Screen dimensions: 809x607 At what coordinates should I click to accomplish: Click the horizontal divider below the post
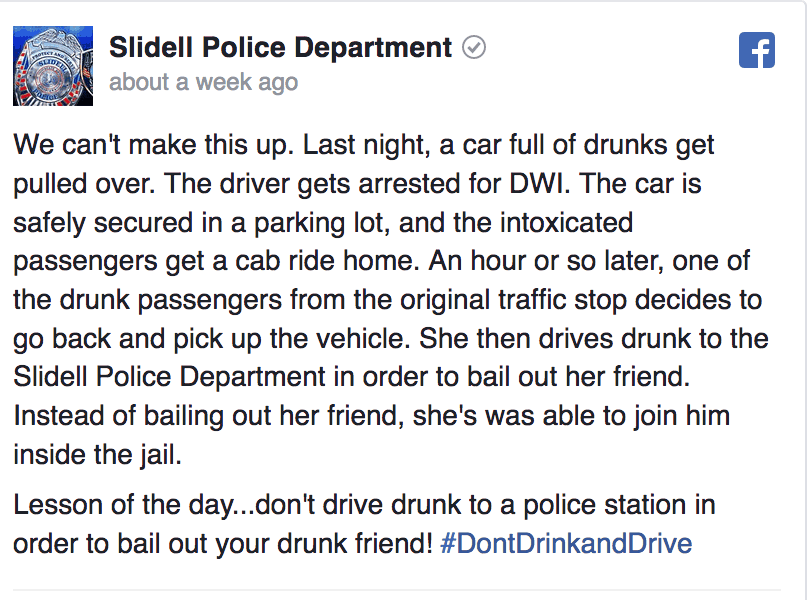(x=397, y=589)
